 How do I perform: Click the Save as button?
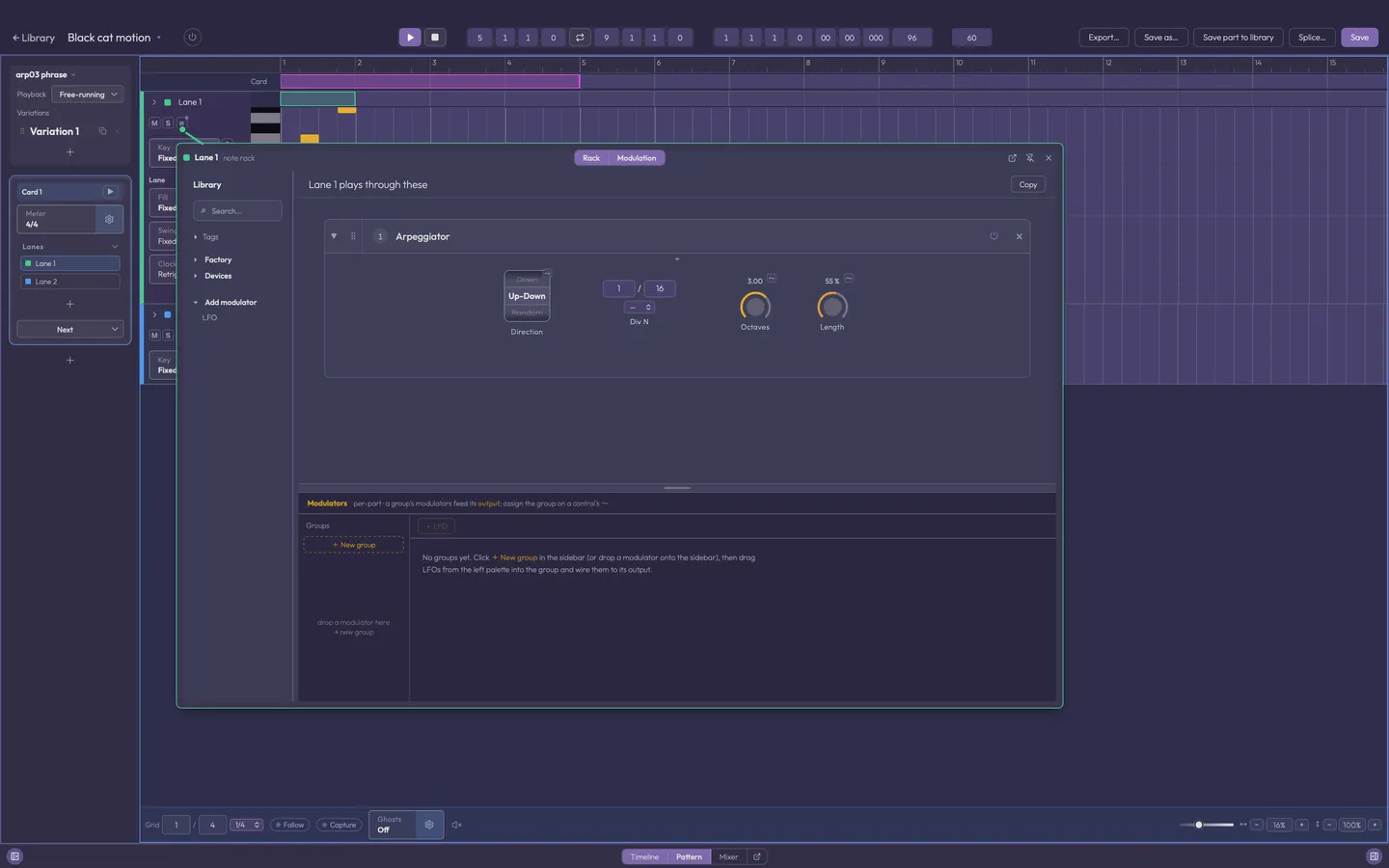1160,38
